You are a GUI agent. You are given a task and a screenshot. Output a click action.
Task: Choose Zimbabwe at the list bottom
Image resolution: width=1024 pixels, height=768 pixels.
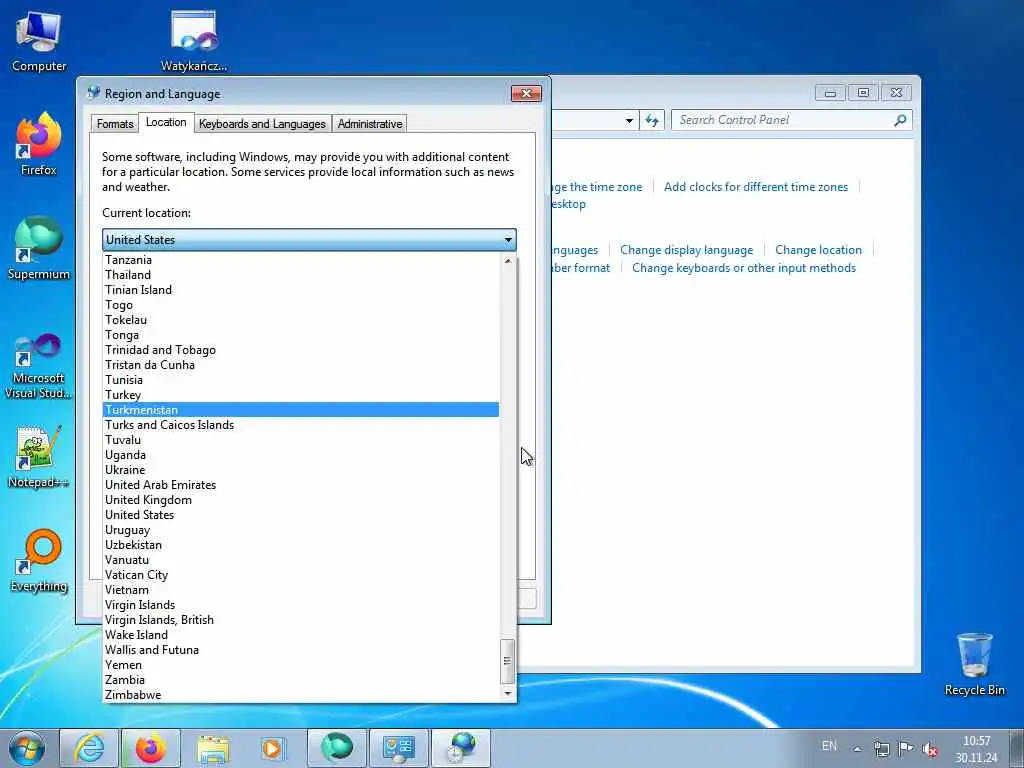click(x=301, y=696)
